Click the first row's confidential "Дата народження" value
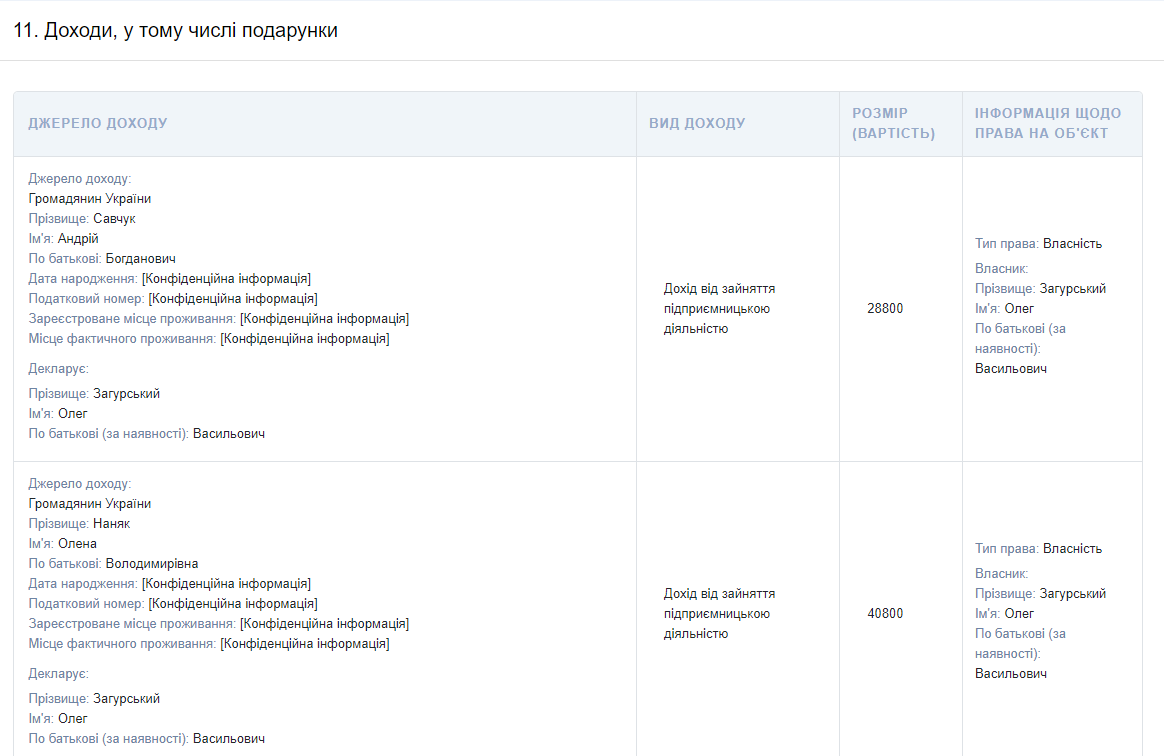This screenshot has width=1164, height=756. (x=226, y=279)
